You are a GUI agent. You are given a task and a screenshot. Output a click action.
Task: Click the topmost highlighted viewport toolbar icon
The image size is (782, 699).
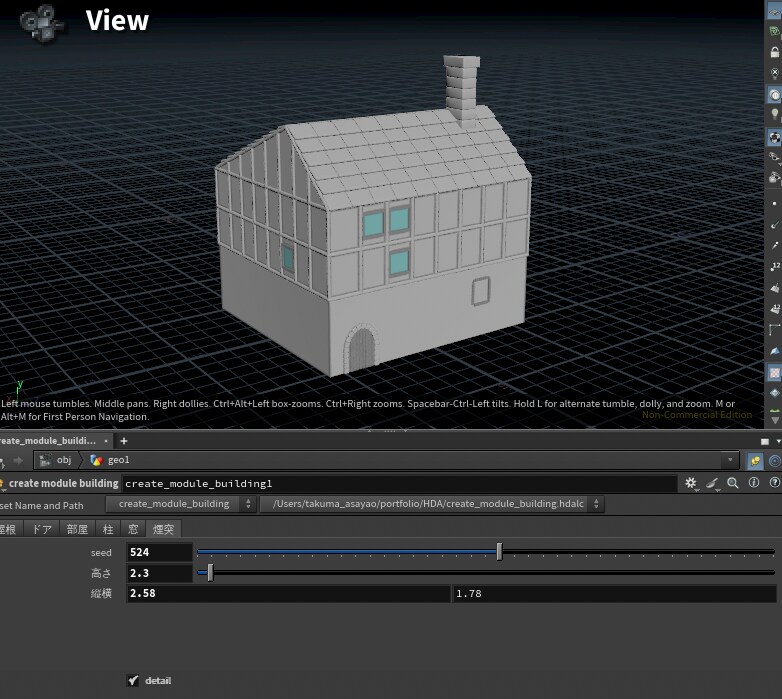tap(775, 11)
